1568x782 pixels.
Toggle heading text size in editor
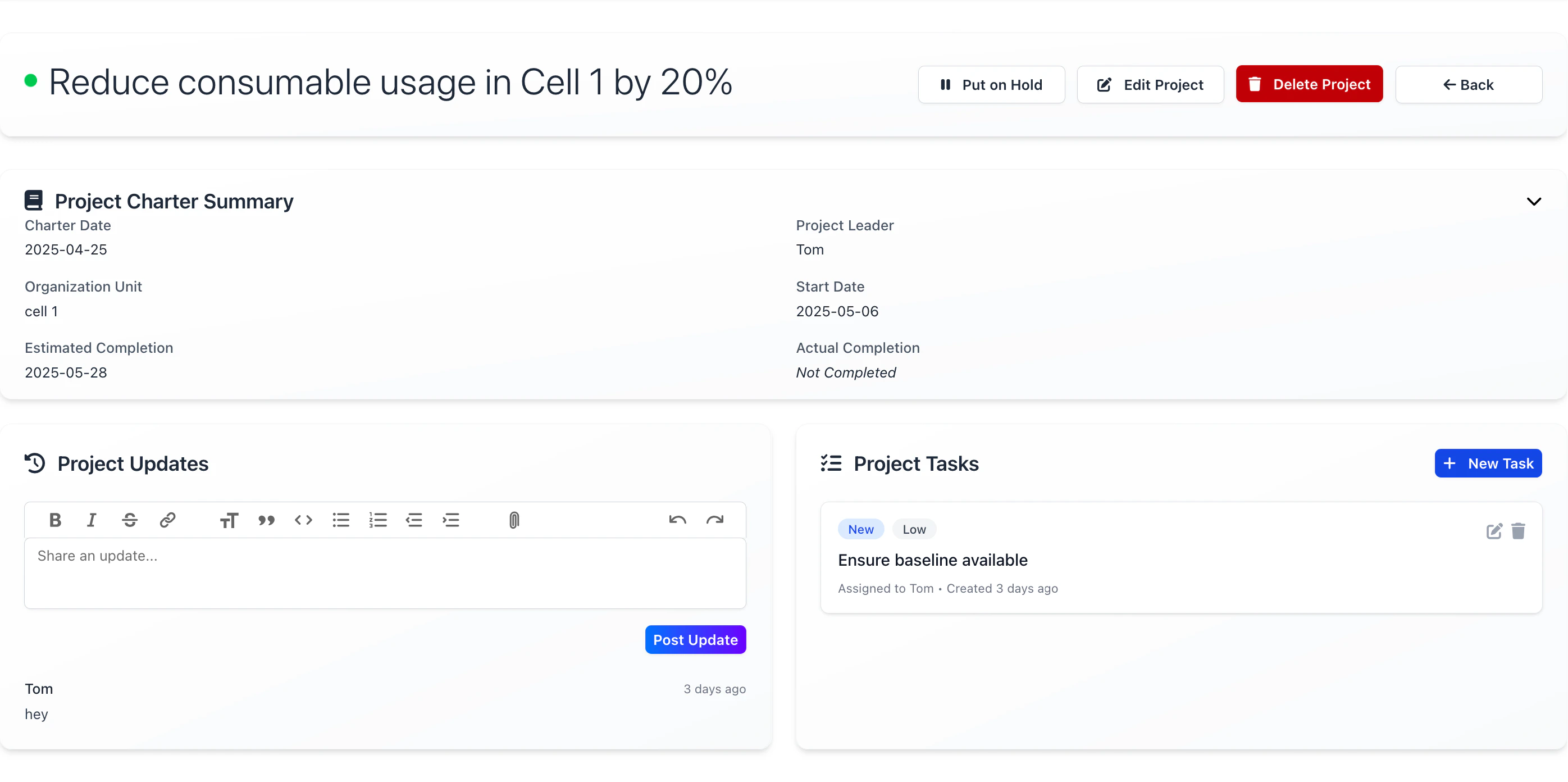coord(229,520)
